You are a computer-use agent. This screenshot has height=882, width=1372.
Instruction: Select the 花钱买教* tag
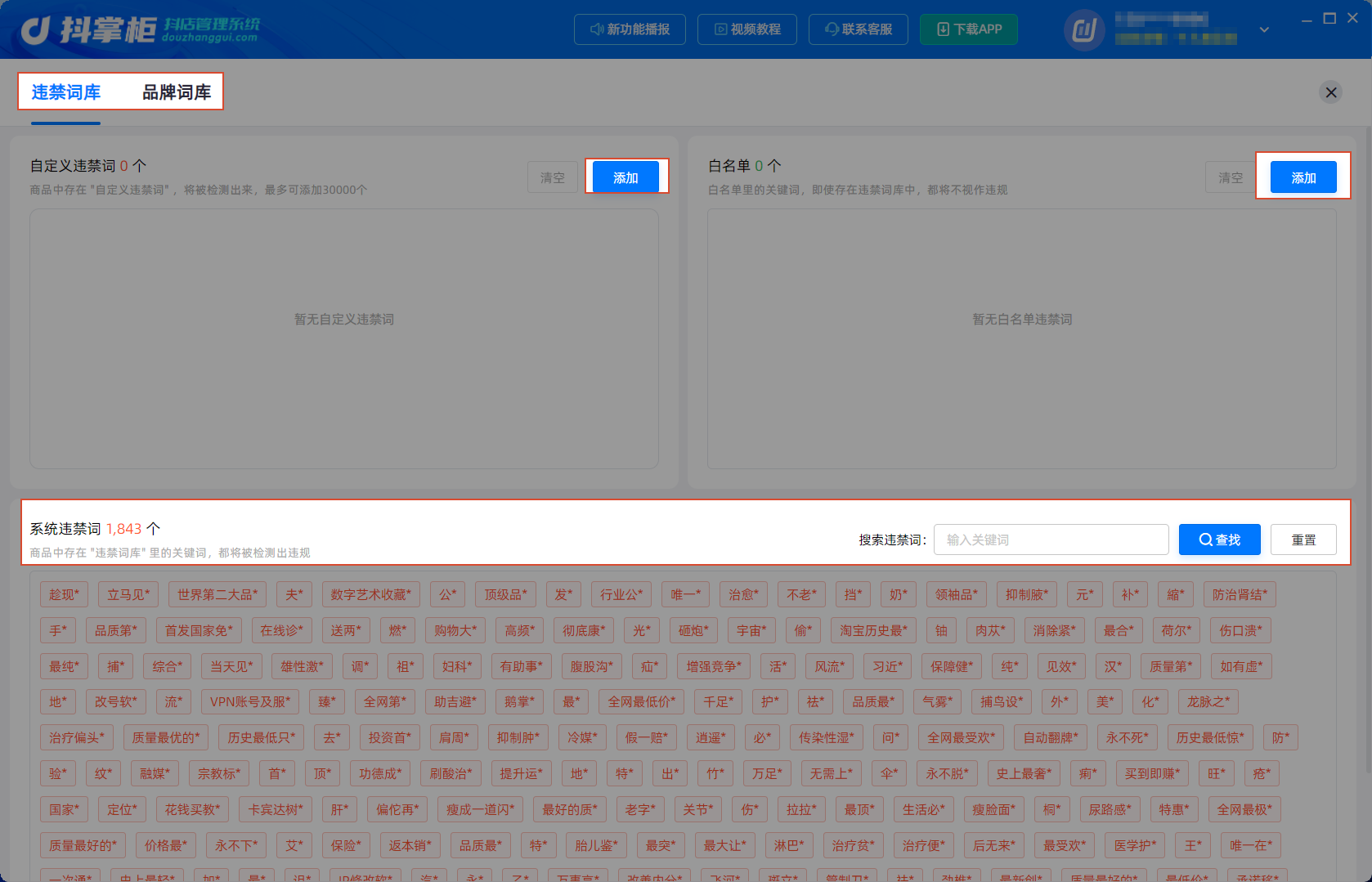click(x=192, y=810)
